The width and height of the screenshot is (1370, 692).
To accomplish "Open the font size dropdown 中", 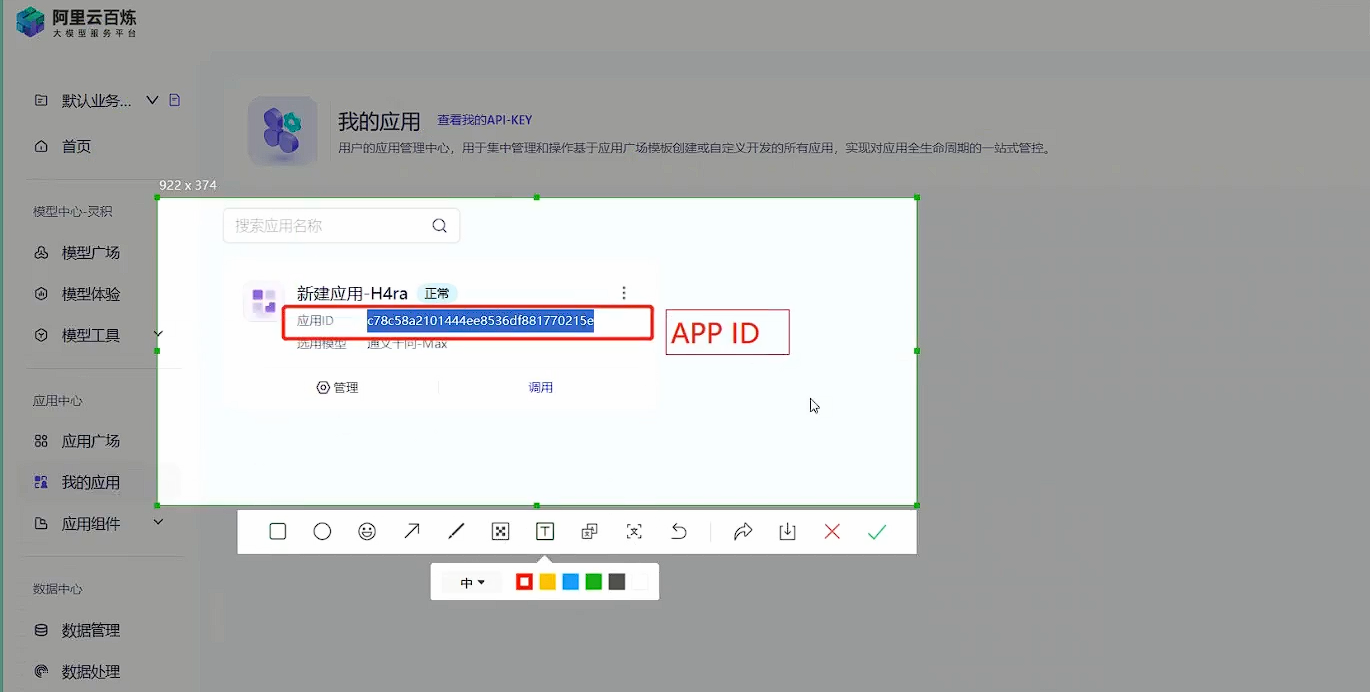I will click(473, 582).
